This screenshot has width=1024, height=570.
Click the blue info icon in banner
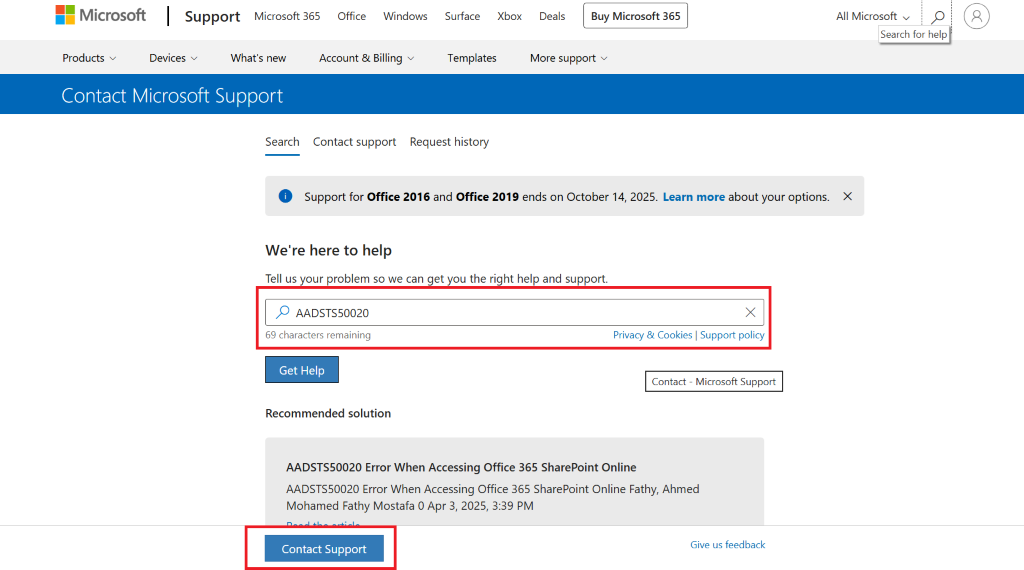[285, 196]
